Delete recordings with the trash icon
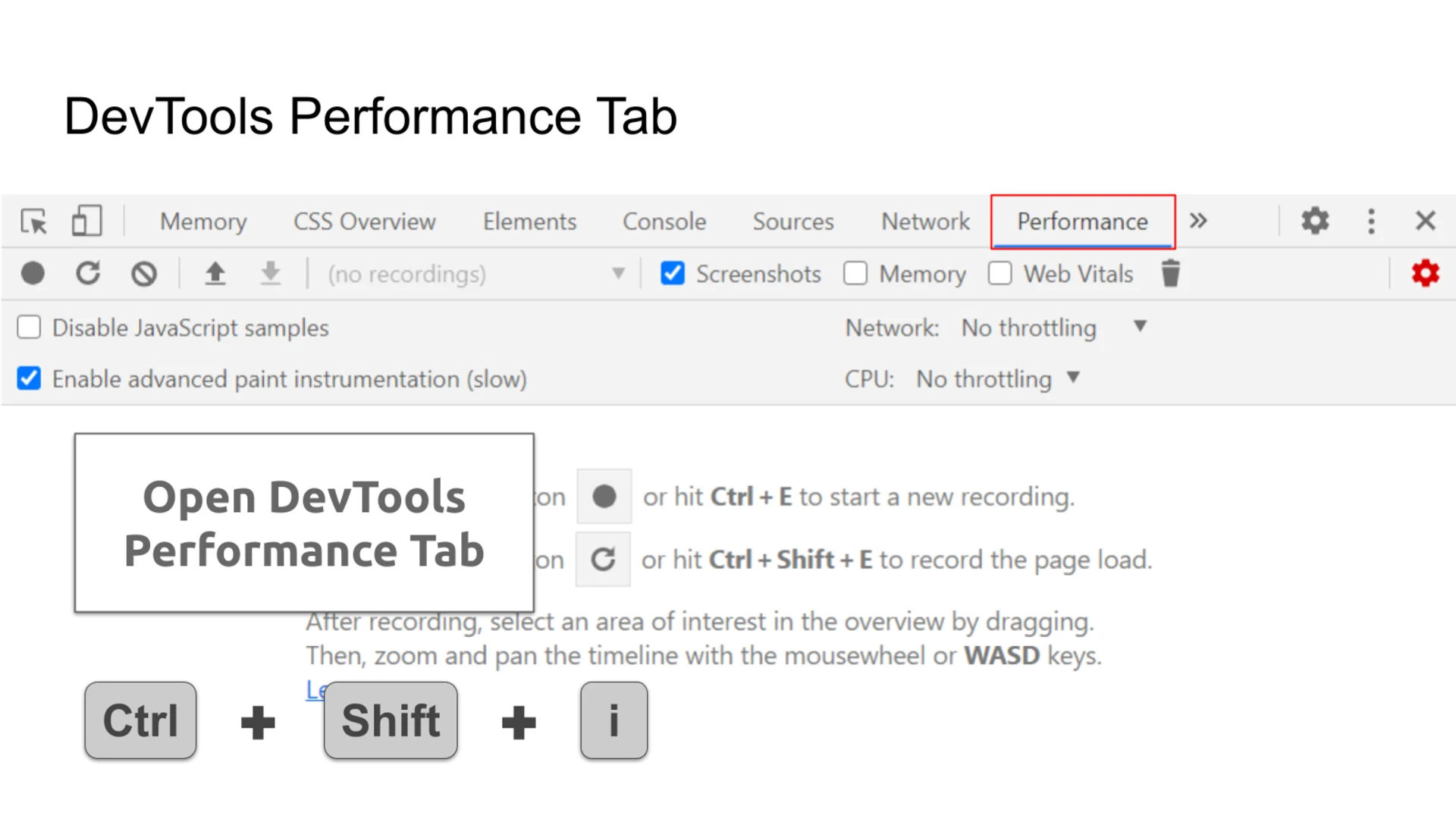Image resolution: width=1456 pixels, height=819 pixels. [x=1171, y=274]
